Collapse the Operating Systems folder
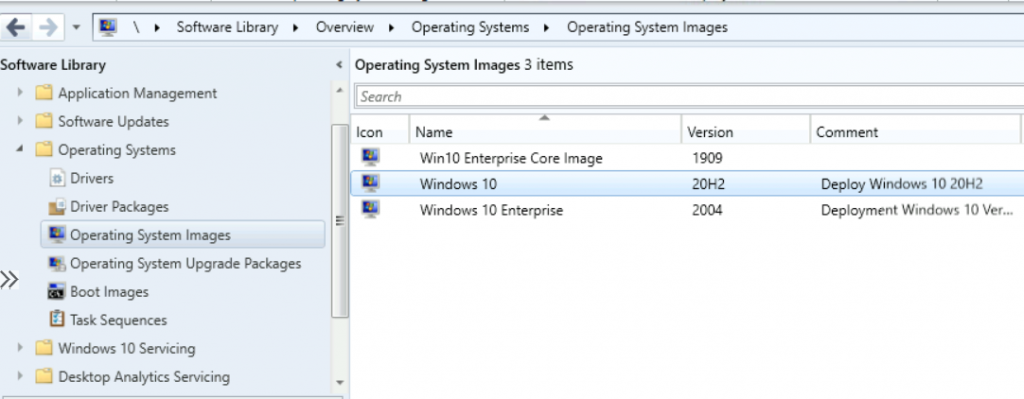The width and height of the screenshot is (1024, 399). [20, 150]
